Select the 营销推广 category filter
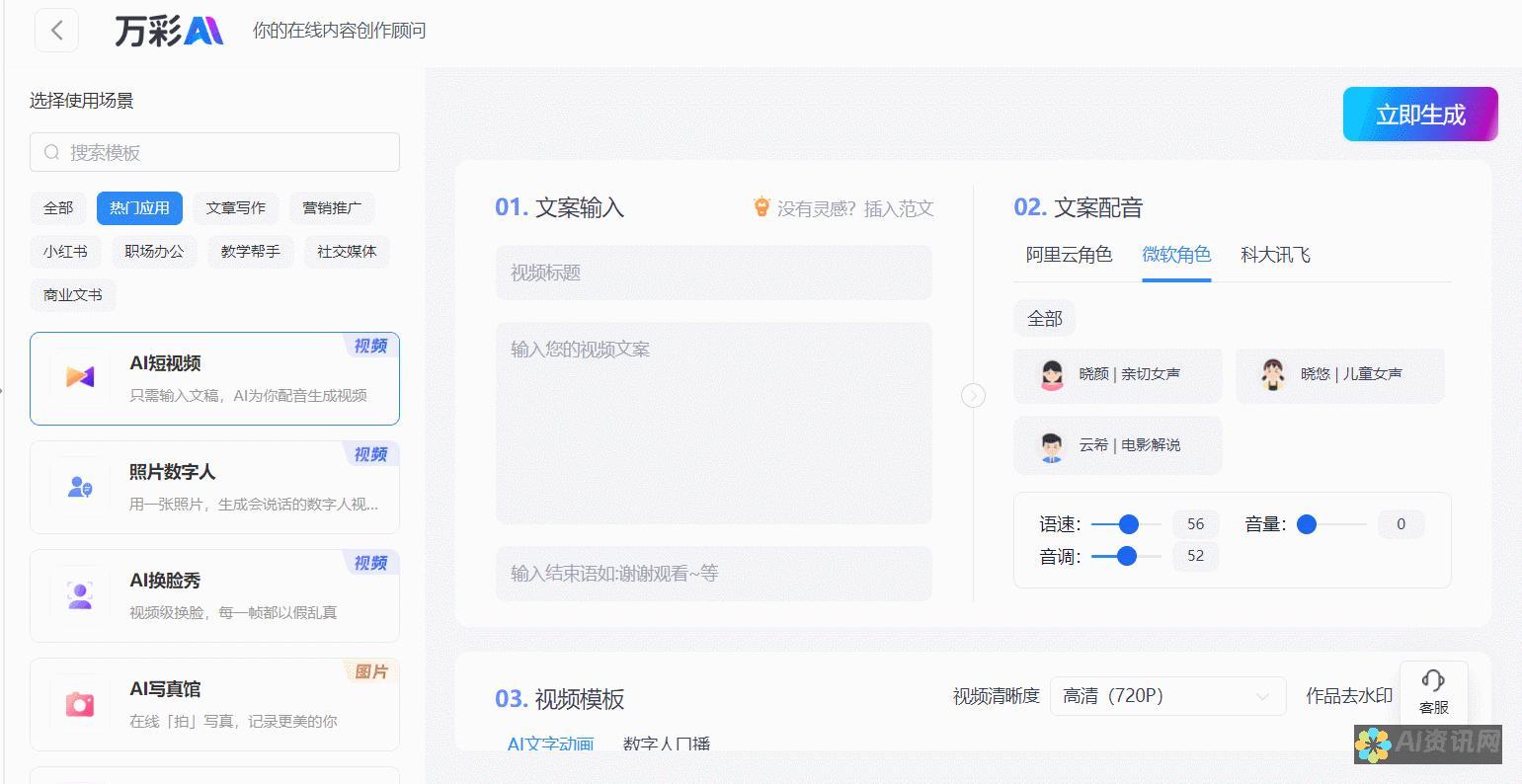The width and height of the screenshot is (1522, 784). click(332, 208)
